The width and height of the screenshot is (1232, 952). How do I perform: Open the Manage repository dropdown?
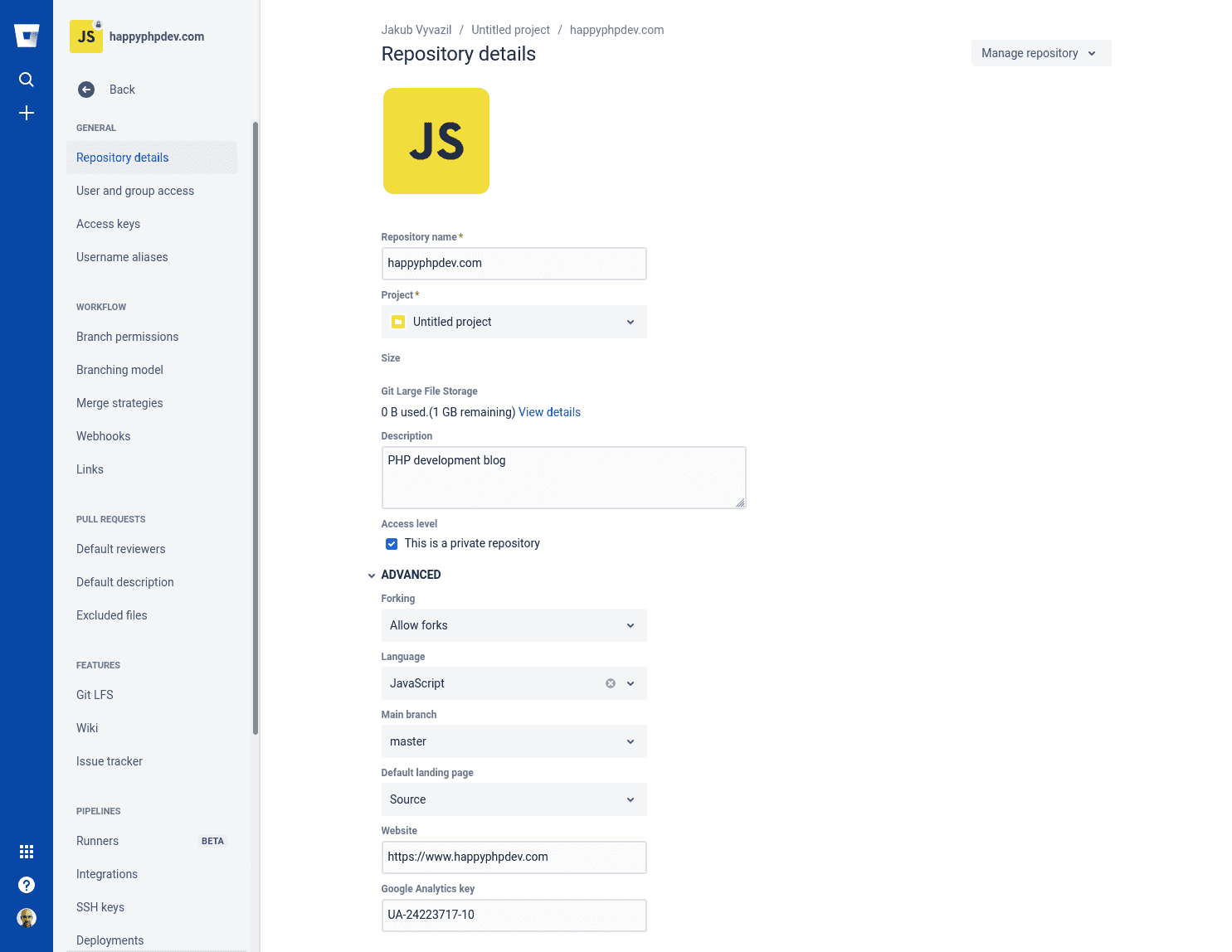(x=1040, y=52)
